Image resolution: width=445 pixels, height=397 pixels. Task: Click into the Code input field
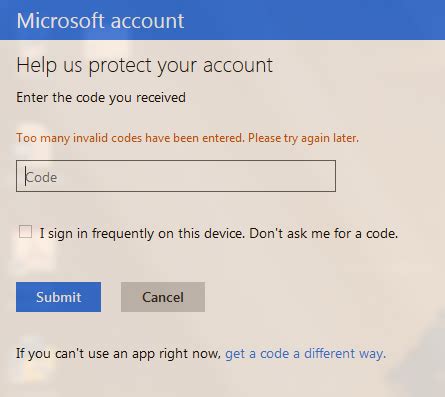[176, 176]
